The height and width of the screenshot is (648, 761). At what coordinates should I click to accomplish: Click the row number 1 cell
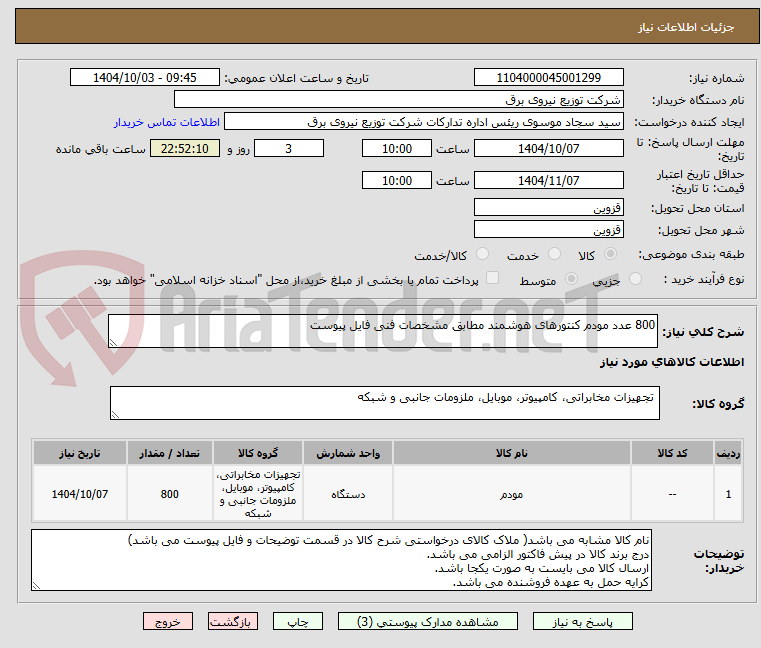coord(728,494)
